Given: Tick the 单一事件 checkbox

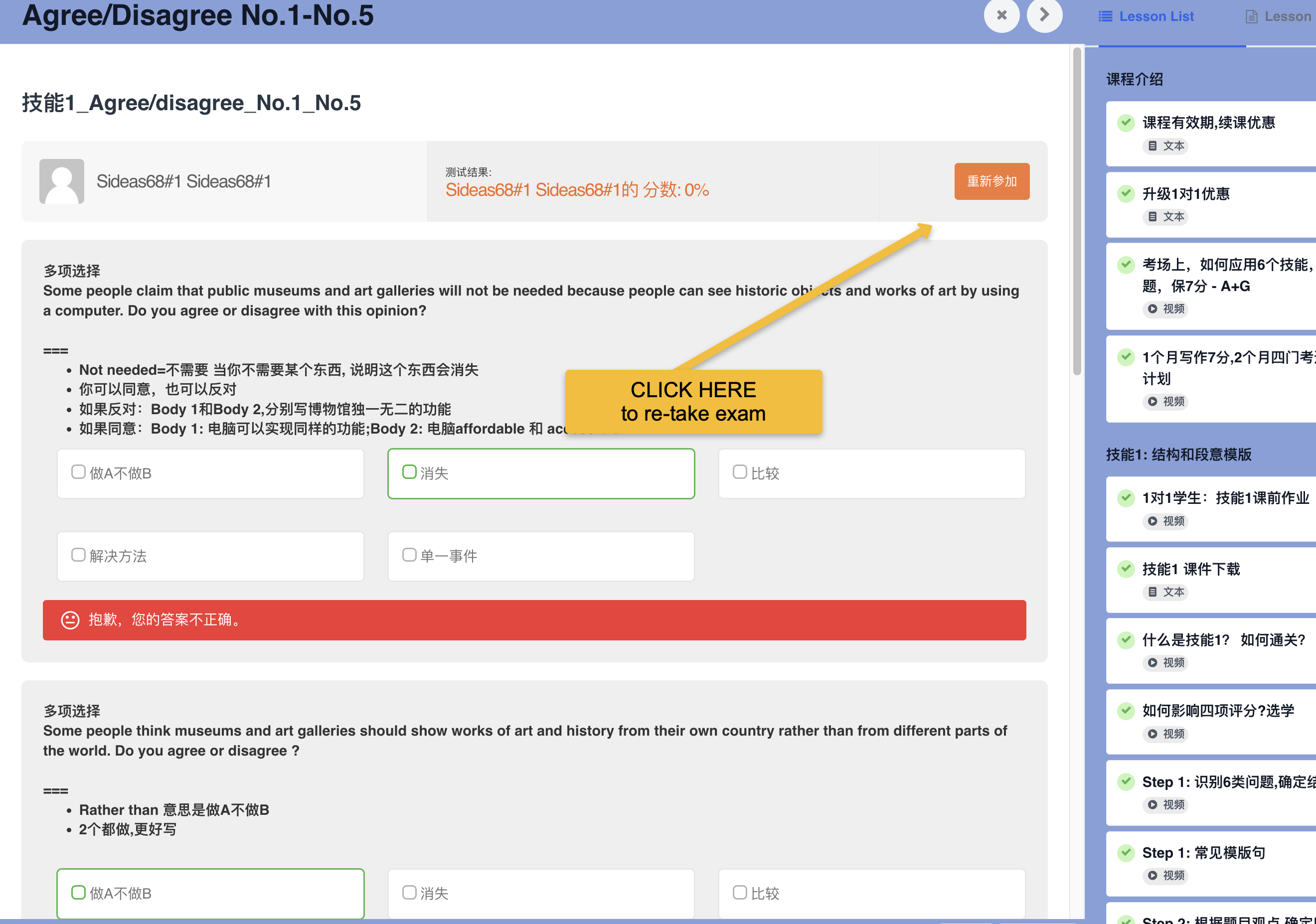Looking at the screenshot, I should coord(409,555).
